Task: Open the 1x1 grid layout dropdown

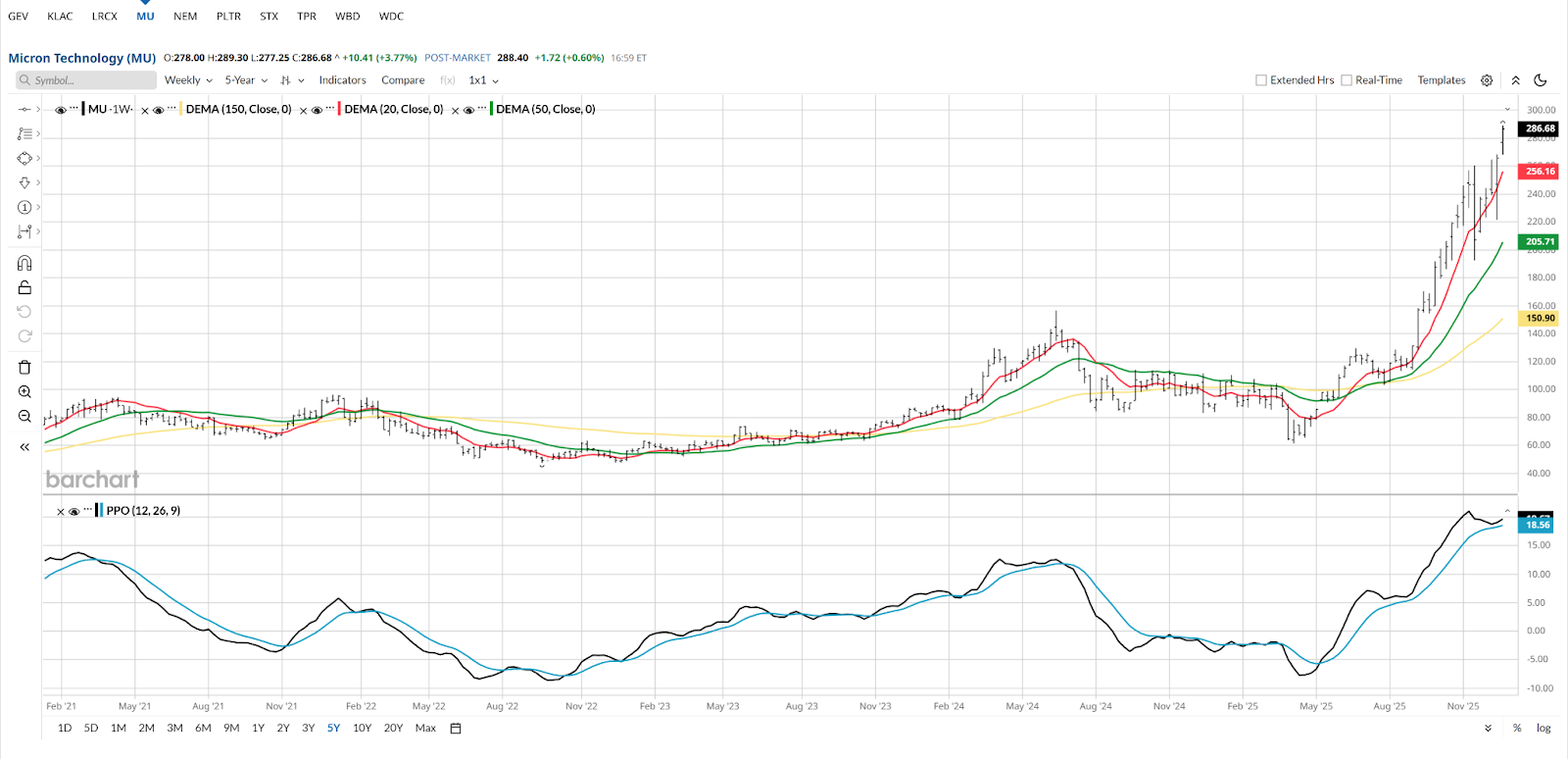Action: 484,80
